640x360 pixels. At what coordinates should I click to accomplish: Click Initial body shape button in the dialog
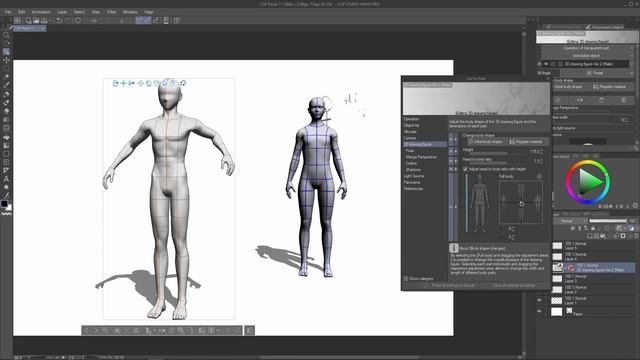coord(485,142)
